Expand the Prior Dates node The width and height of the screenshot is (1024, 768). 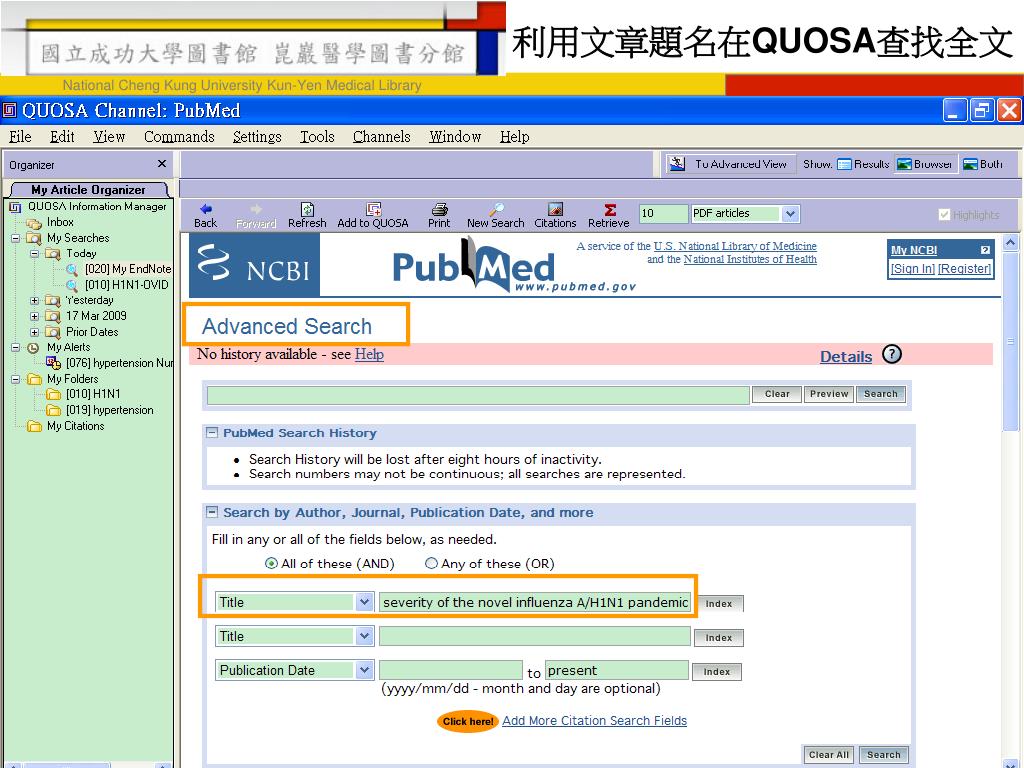(x=35, y=332)
